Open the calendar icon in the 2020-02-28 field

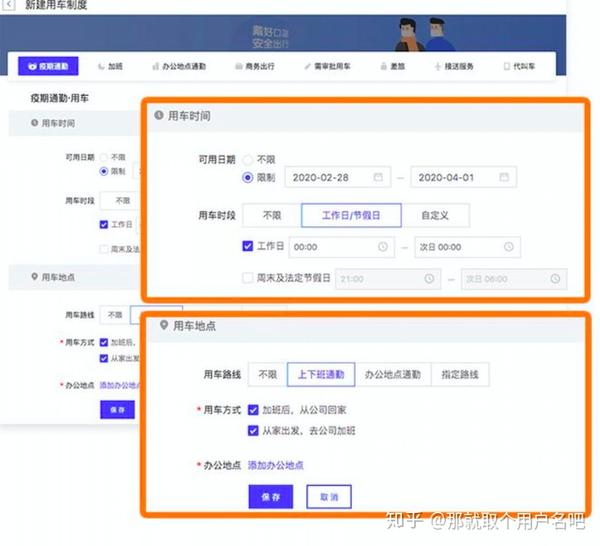click(378, 177)
